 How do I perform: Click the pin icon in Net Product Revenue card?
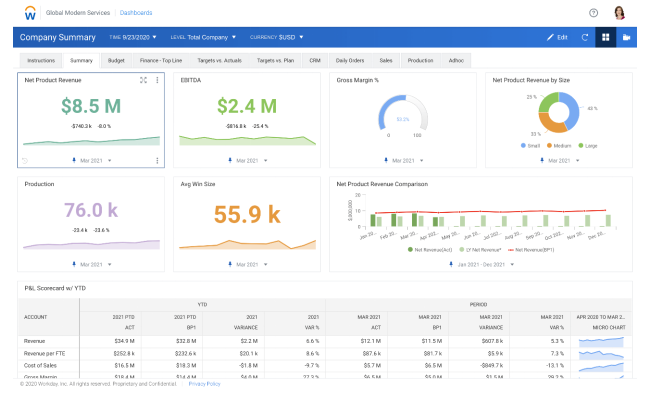(74, 160)
